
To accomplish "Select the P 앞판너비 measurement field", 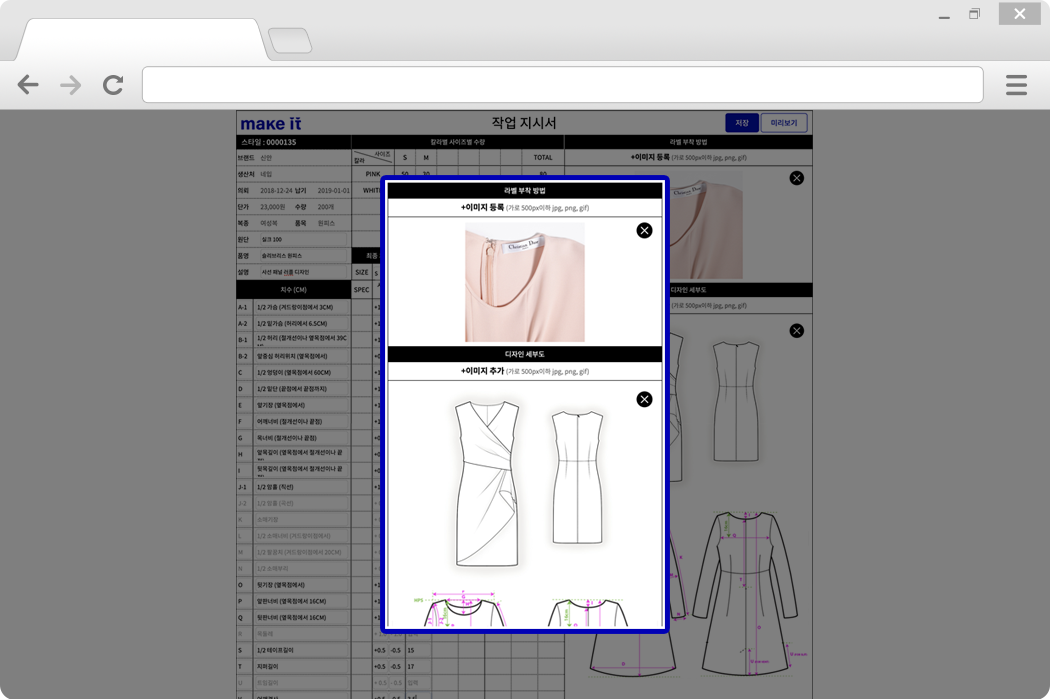I will pos(301,601).
